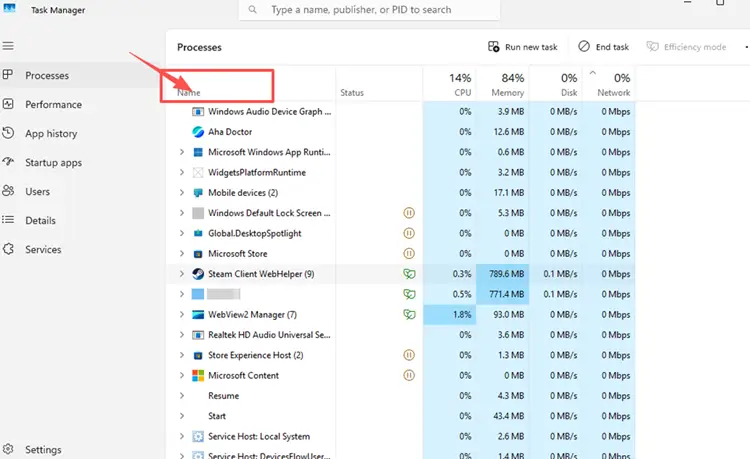Click the End task circle icon
The width and height of the screenshot is (750, 459).
(584, 46)
